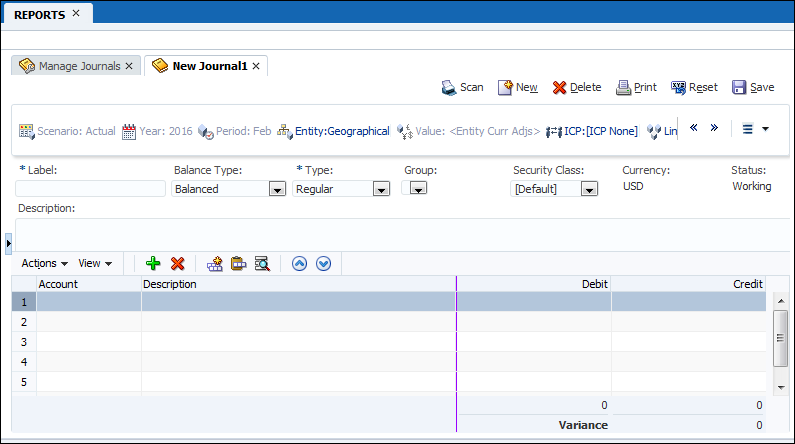Click the magnifier scan table icon

(x=262, y=264)
